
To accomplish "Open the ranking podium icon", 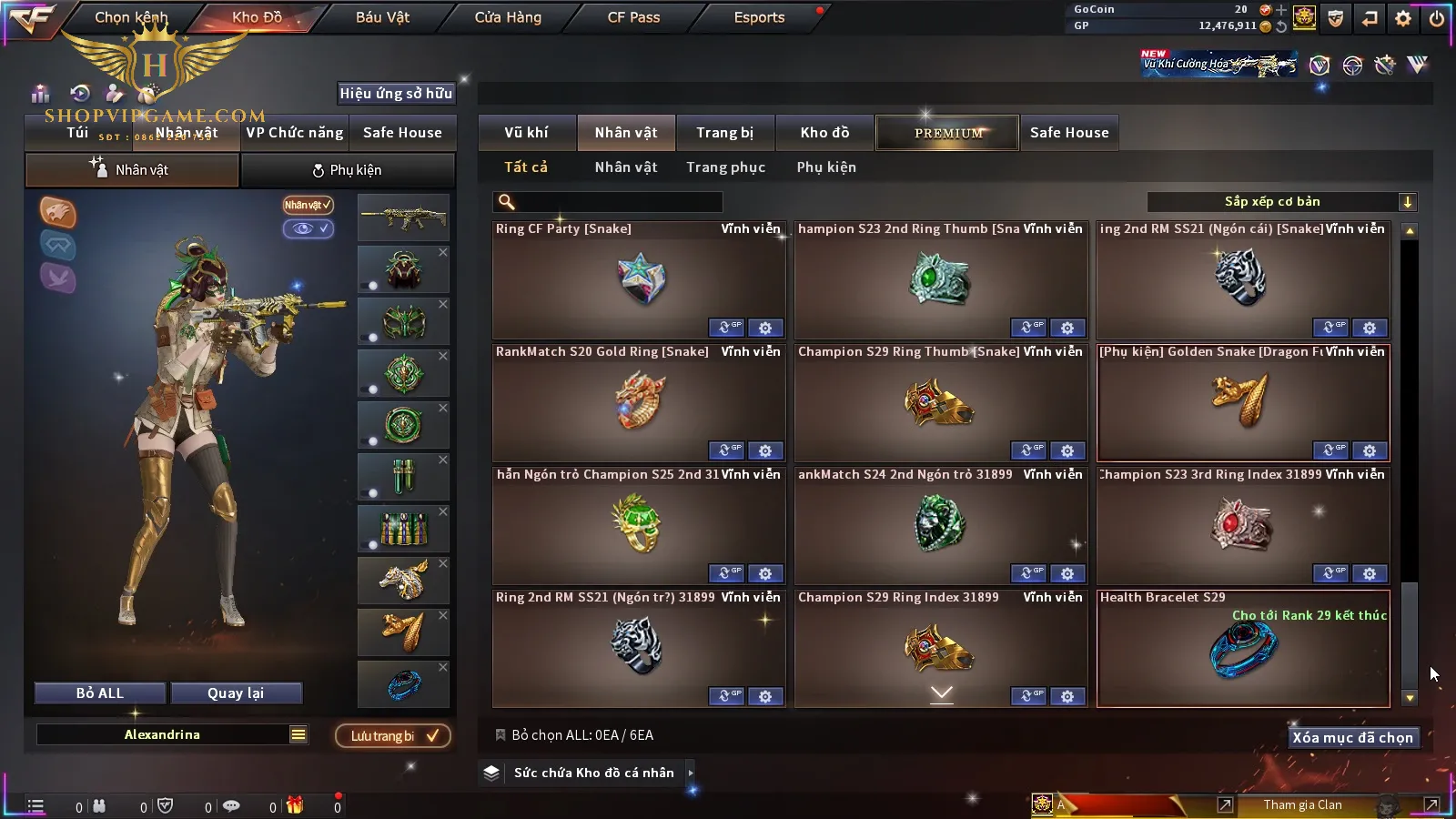I will tap(40, 94).
